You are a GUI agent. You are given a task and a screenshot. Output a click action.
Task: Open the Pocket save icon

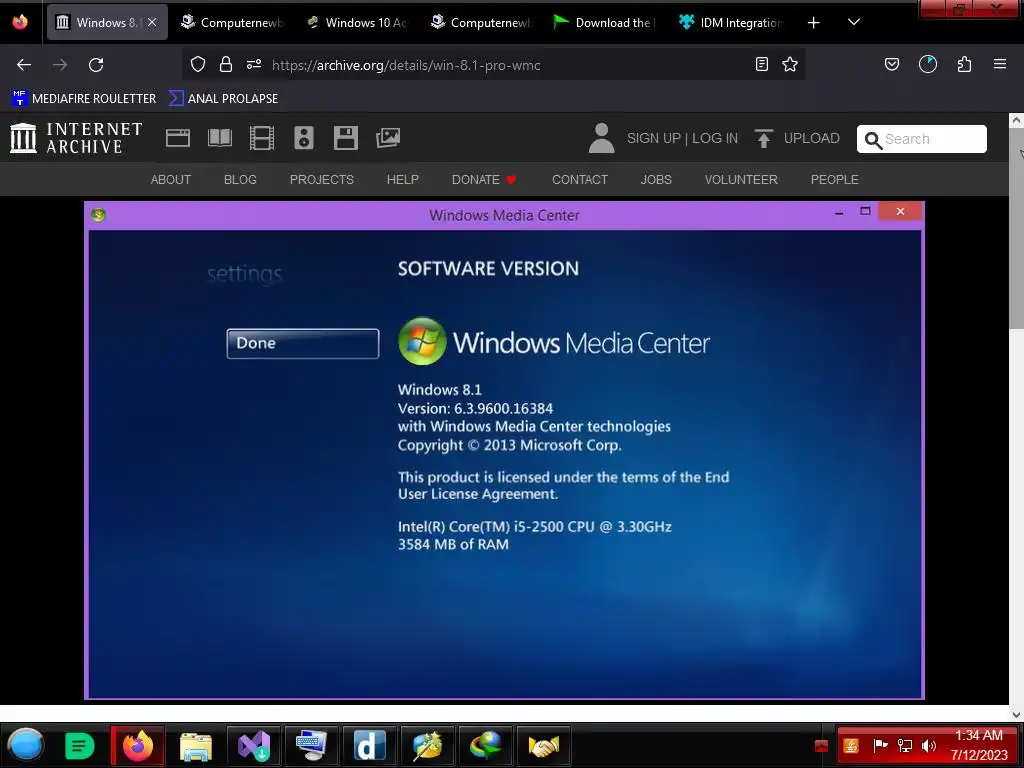pos(892,64)
